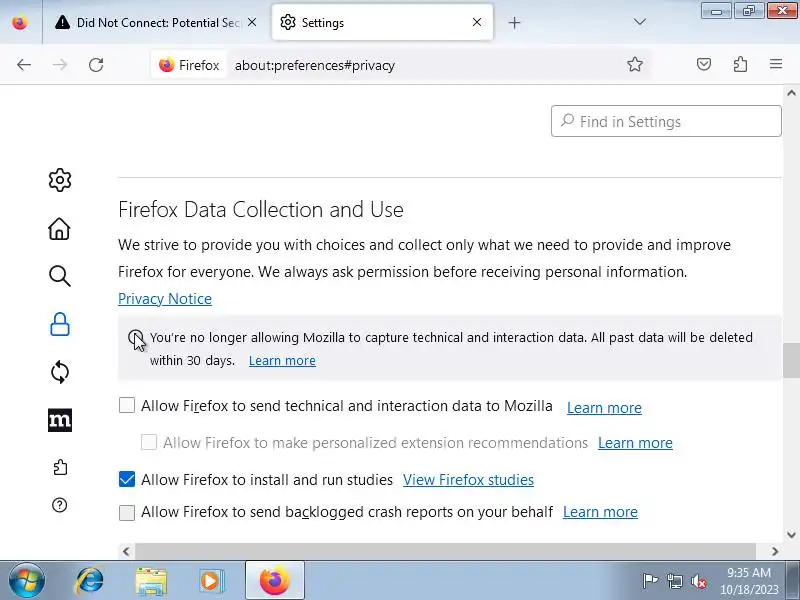The height and width of the screenshot is (600, 800).
Task: Open the List all tabs dropdown
Action: (640, 22)
